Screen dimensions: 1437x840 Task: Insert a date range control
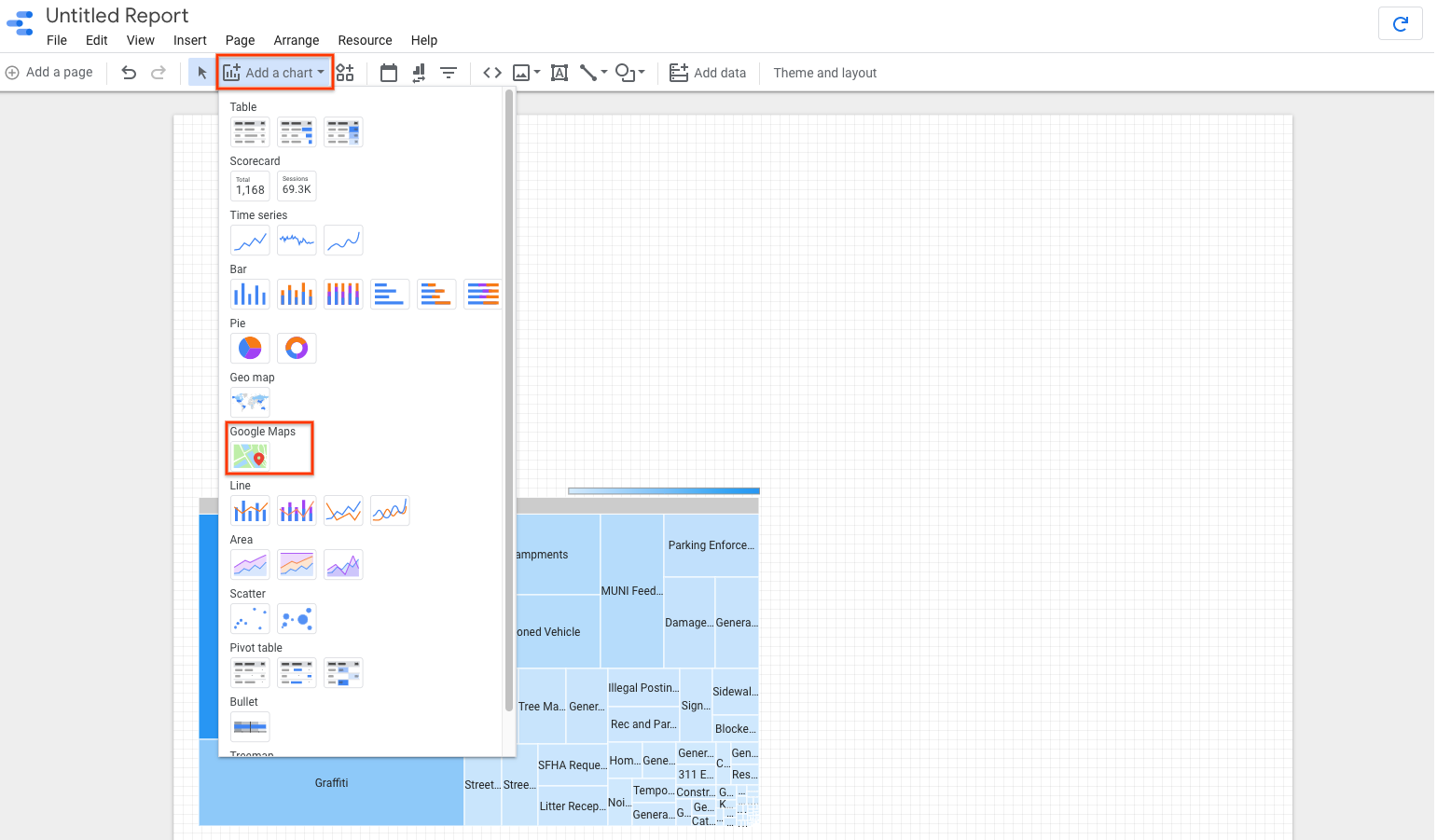(x=389, y=73)
